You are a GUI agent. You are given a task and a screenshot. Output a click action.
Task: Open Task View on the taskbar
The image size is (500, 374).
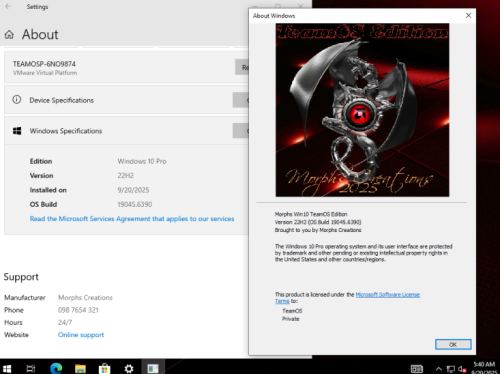tap(31, 368)
